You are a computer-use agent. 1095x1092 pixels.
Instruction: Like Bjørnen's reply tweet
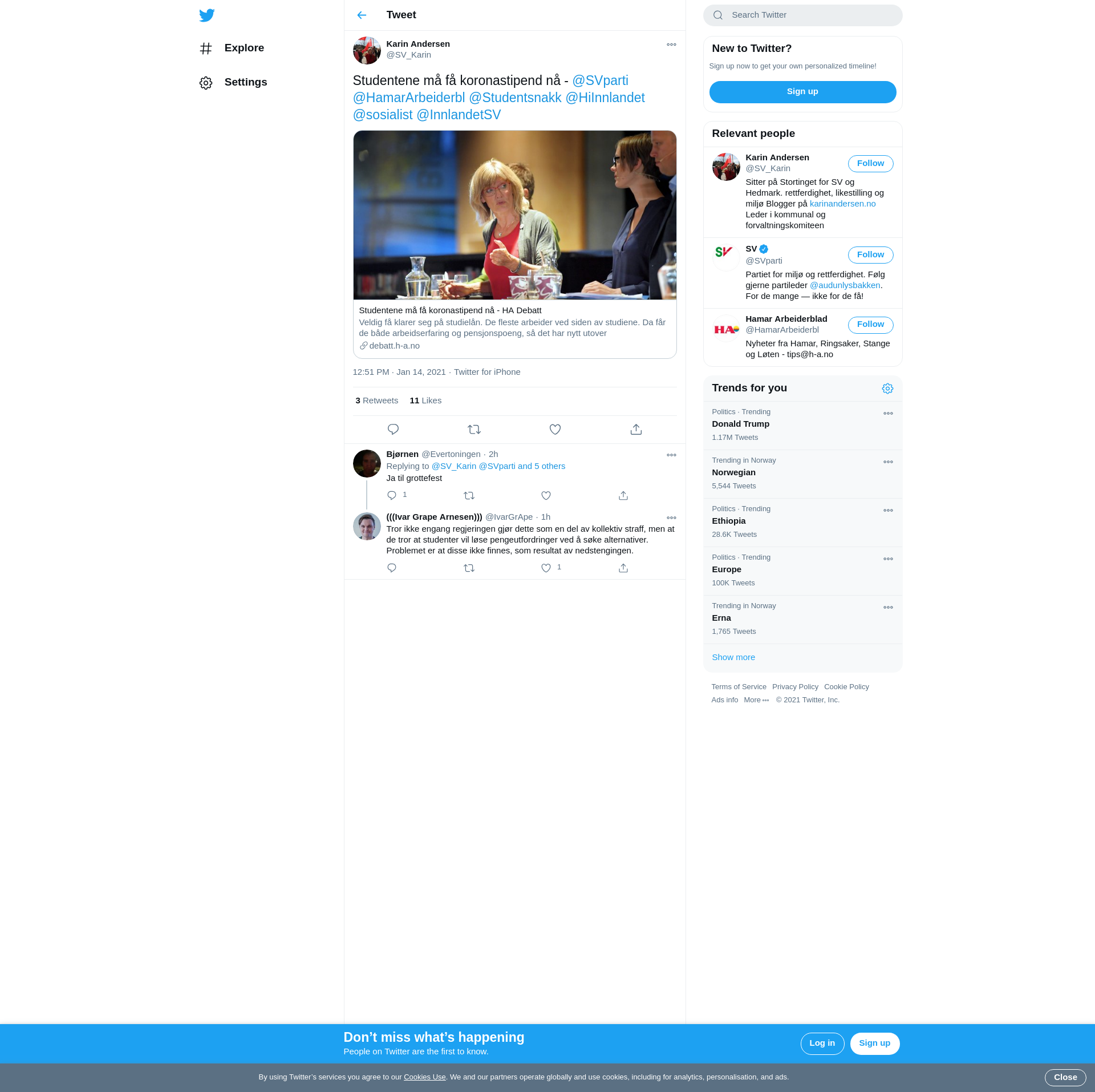coord(546,496)
